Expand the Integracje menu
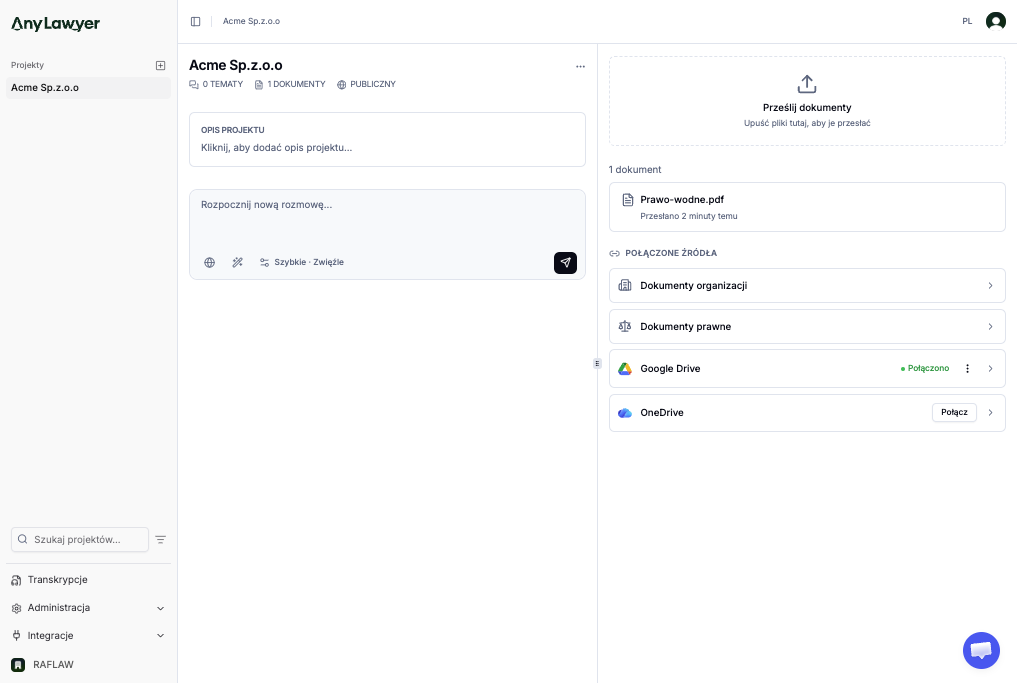 coord(50,636)
